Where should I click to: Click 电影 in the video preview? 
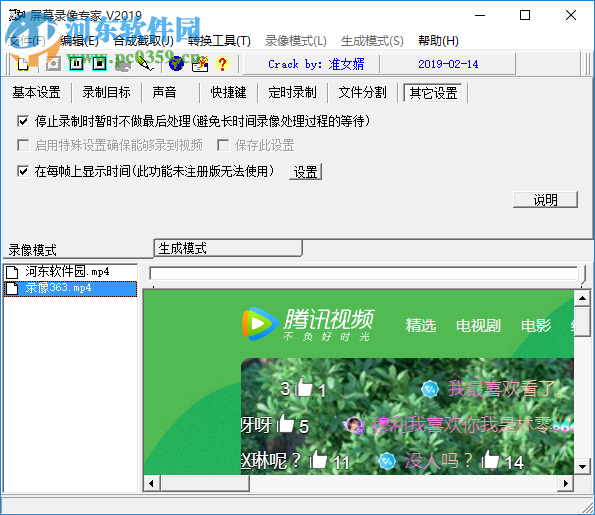[536, 326]
